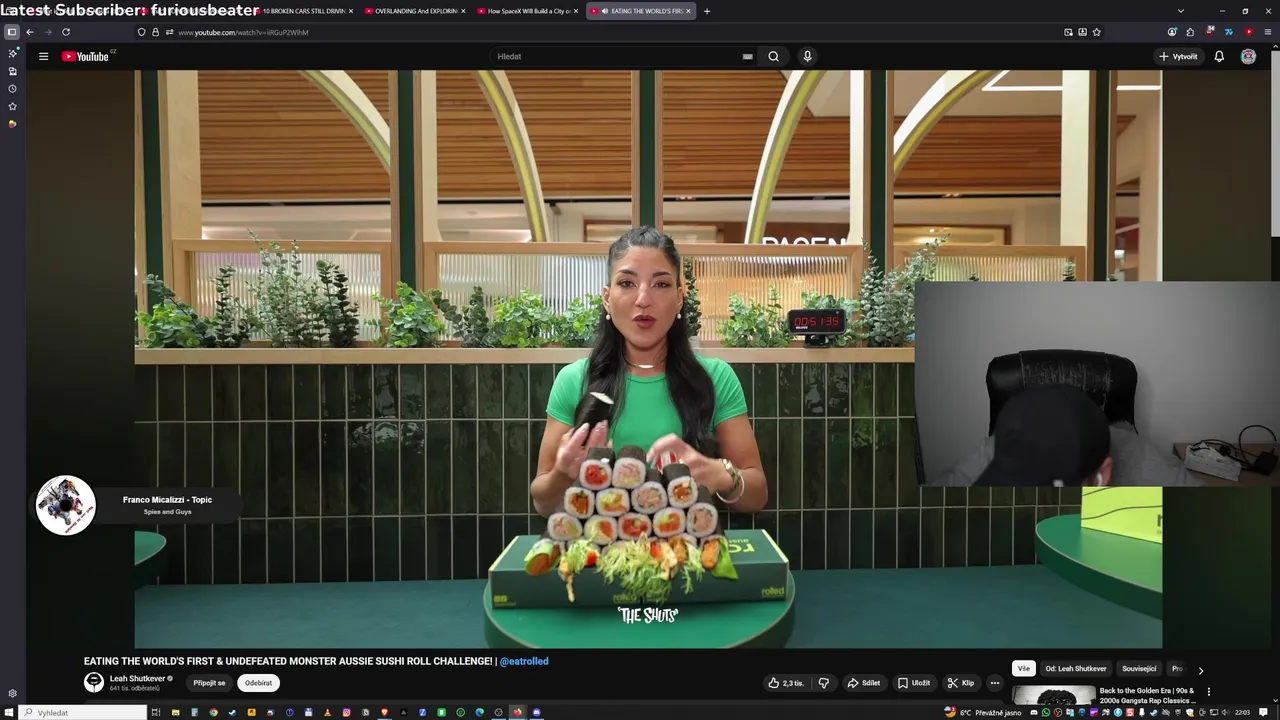Open the YouTube hamburger guide menu
This screenshot has height=720, width=1280.
point(43,56)
